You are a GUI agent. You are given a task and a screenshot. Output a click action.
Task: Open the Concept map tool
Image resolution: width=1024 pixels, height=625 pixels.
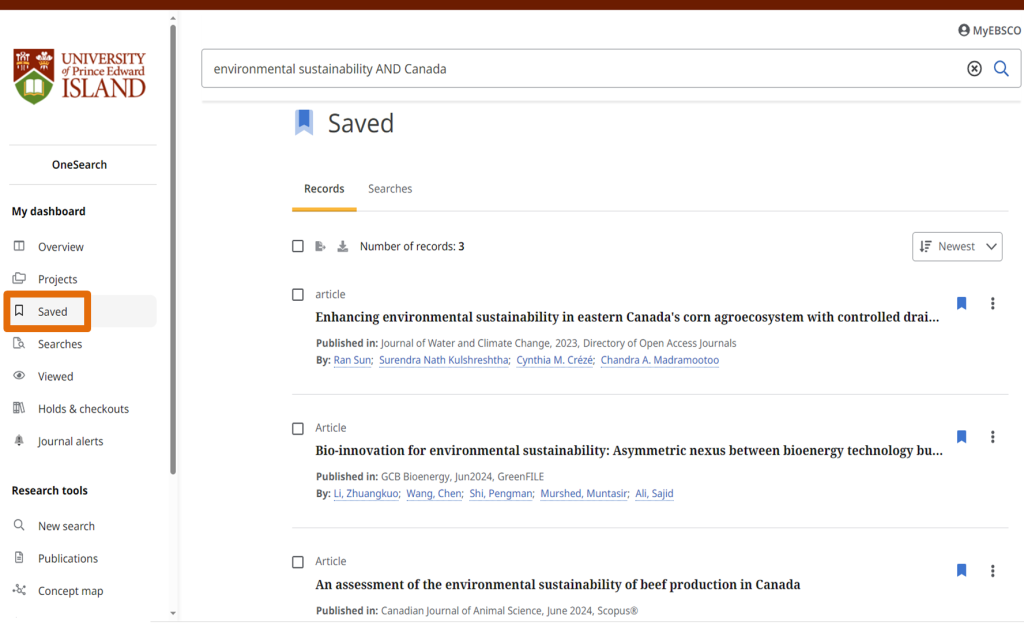click(x=68, y=590)
